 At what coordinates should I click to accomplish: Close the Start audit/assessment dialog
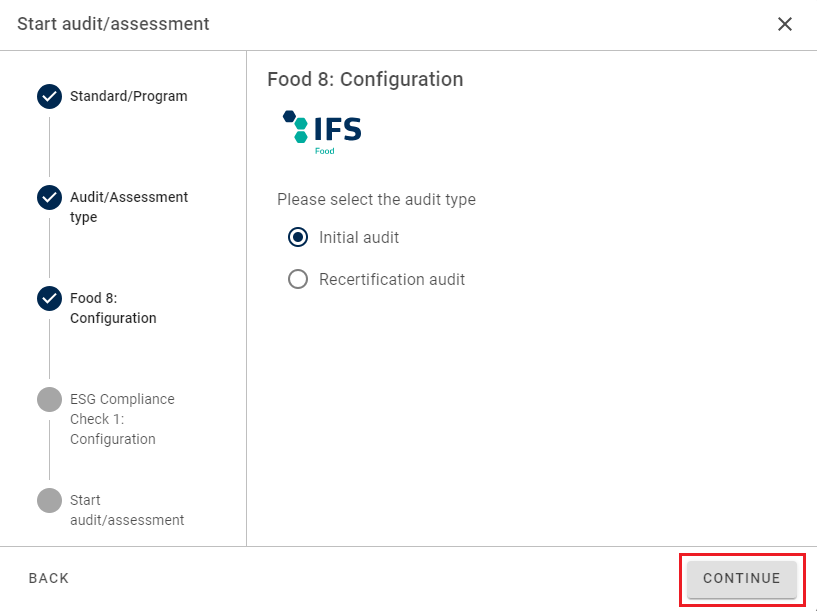(785, 24)
